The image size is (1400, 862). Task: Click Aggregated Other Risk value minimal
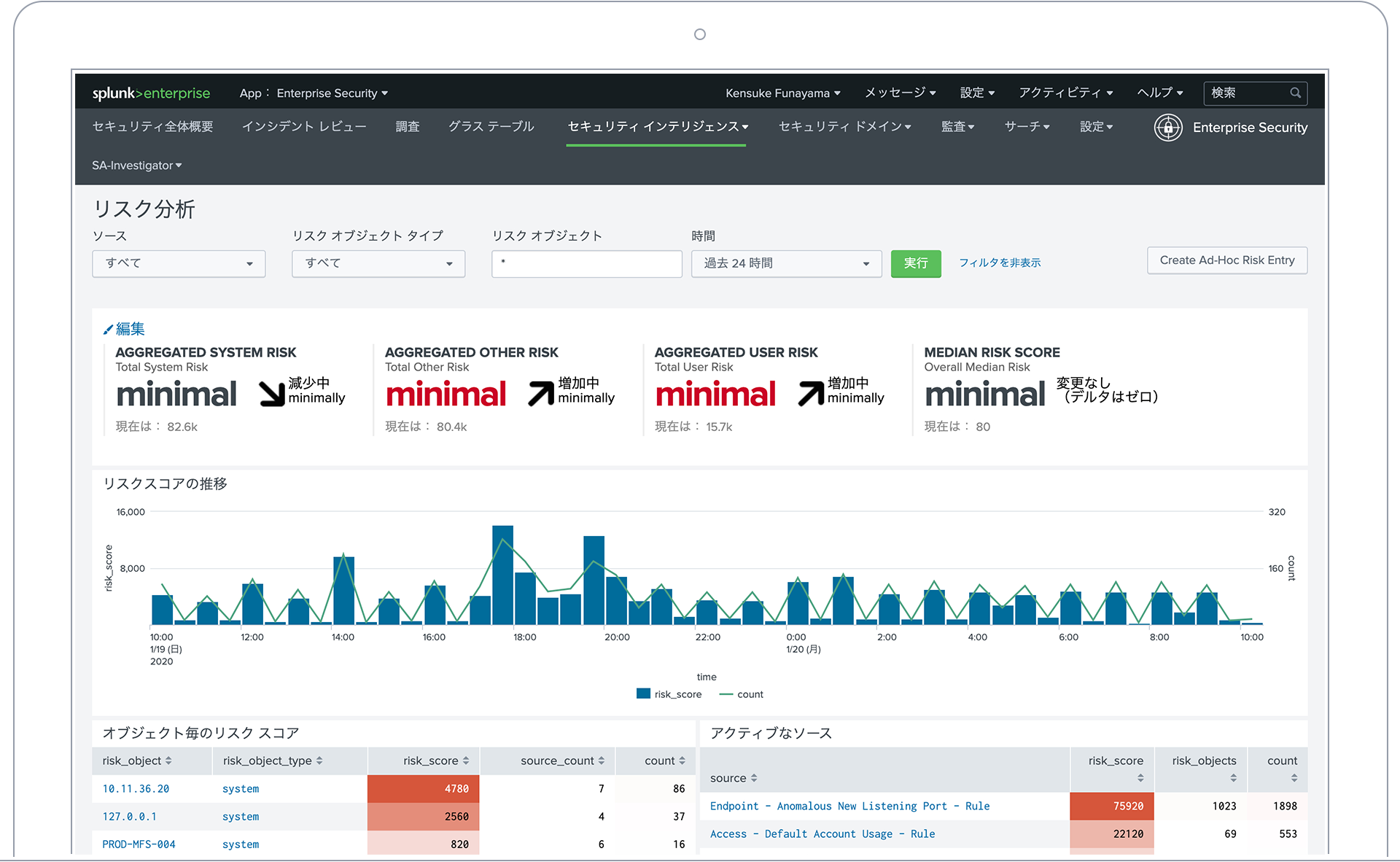coord(446,395)
